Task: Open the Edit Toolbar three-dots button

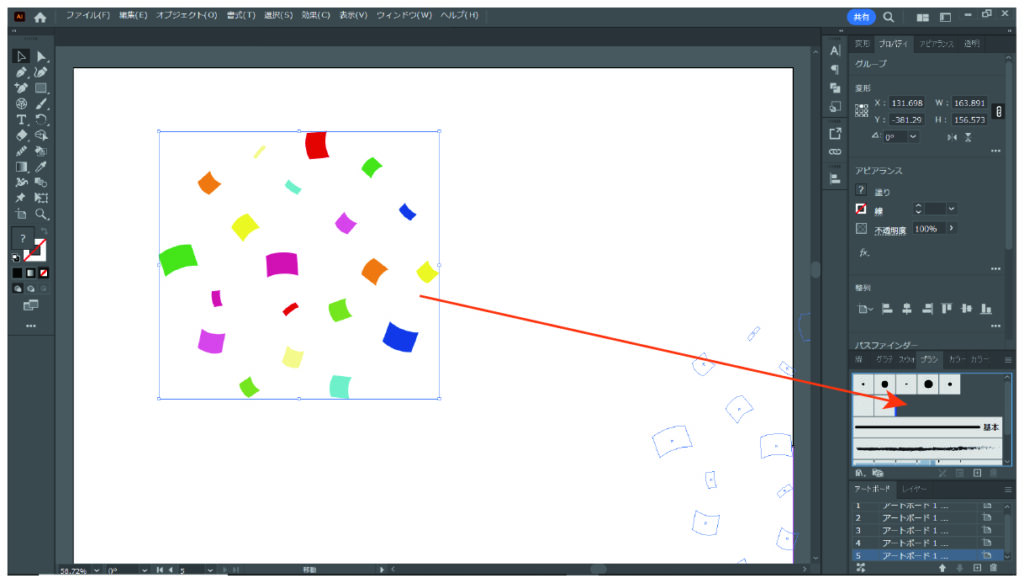Action: tap(31, 325)
